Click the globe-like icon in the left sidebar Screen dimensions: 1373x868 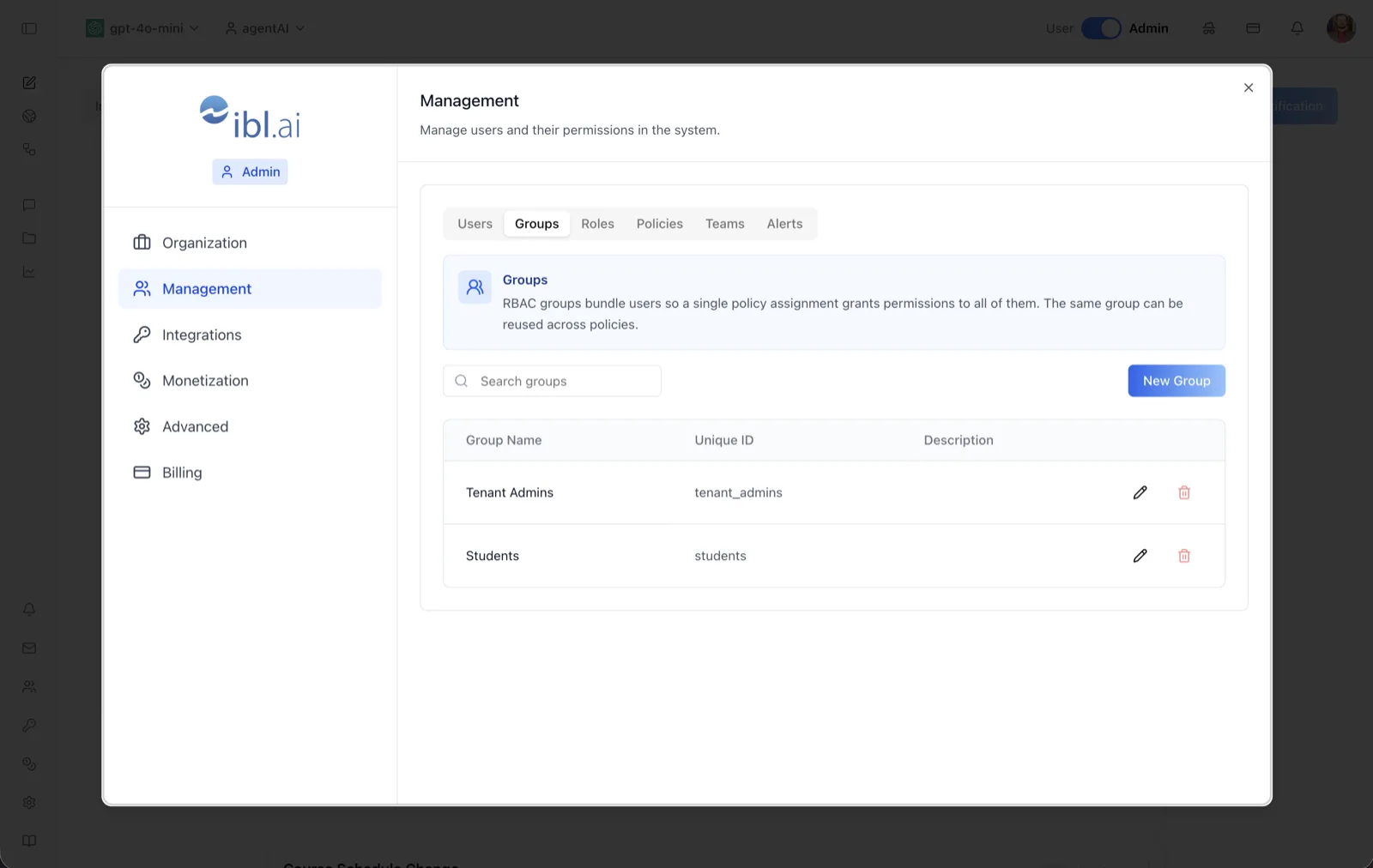(x=29, y=116)
